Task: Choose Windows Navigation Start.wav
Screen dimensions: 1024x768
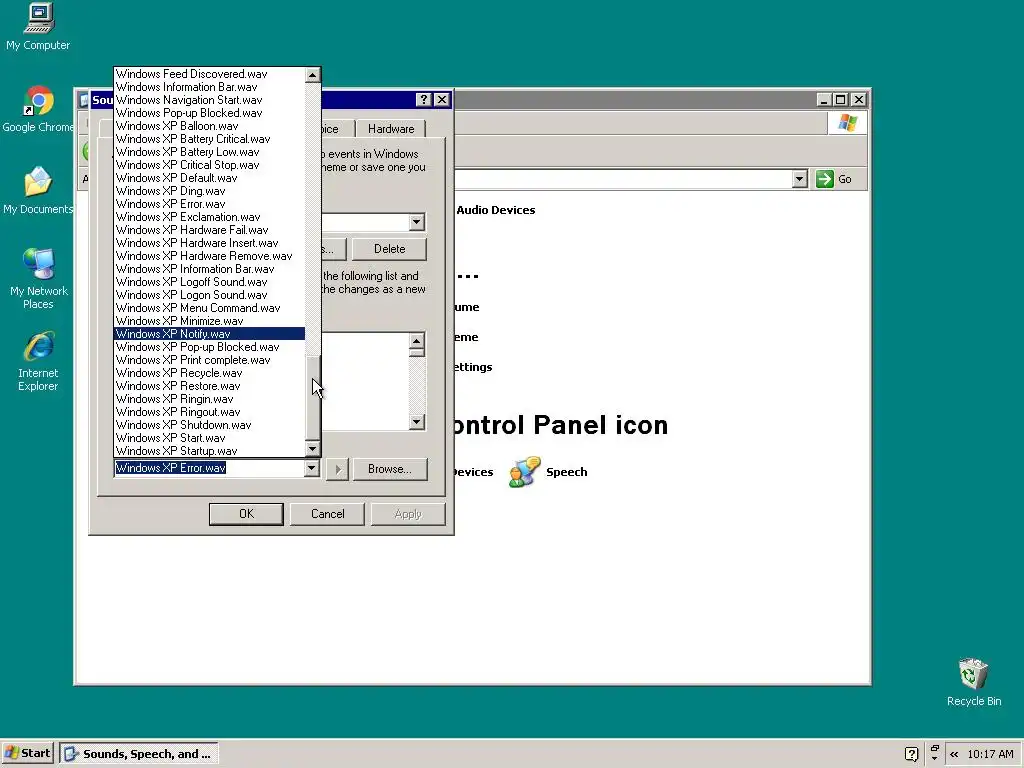Action: pos(210,100)
